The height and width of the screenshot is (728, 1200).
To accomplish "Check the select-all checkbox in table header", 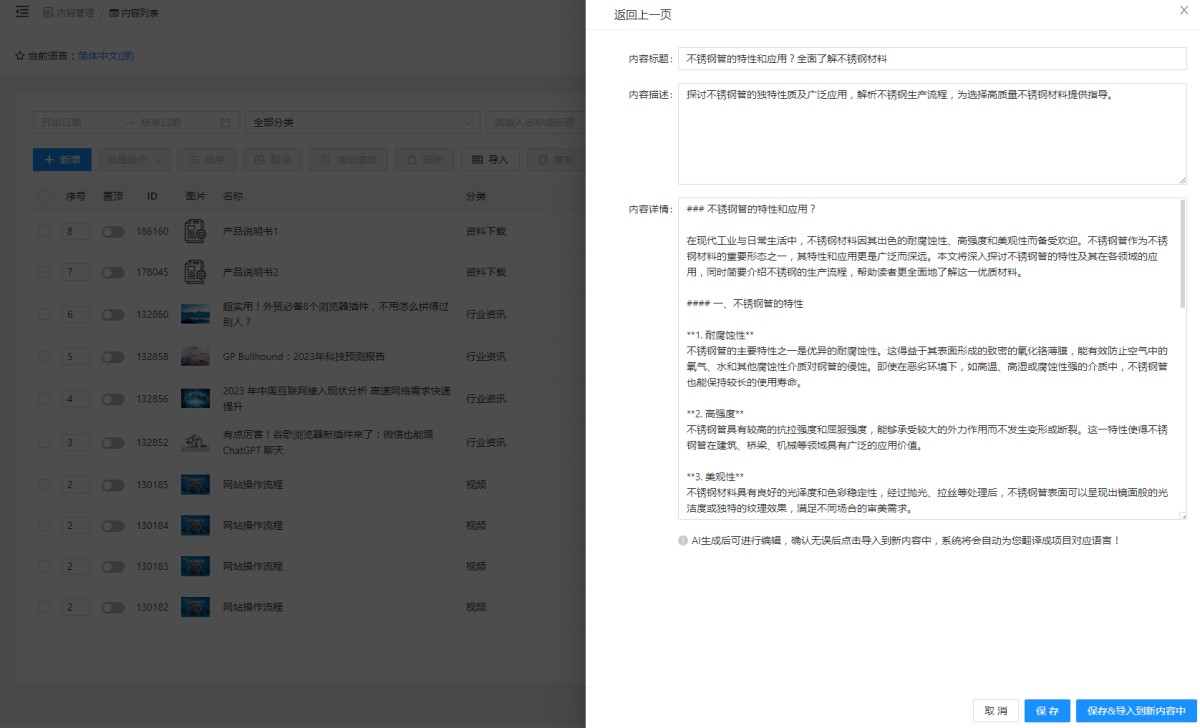I will coord(44,196).
